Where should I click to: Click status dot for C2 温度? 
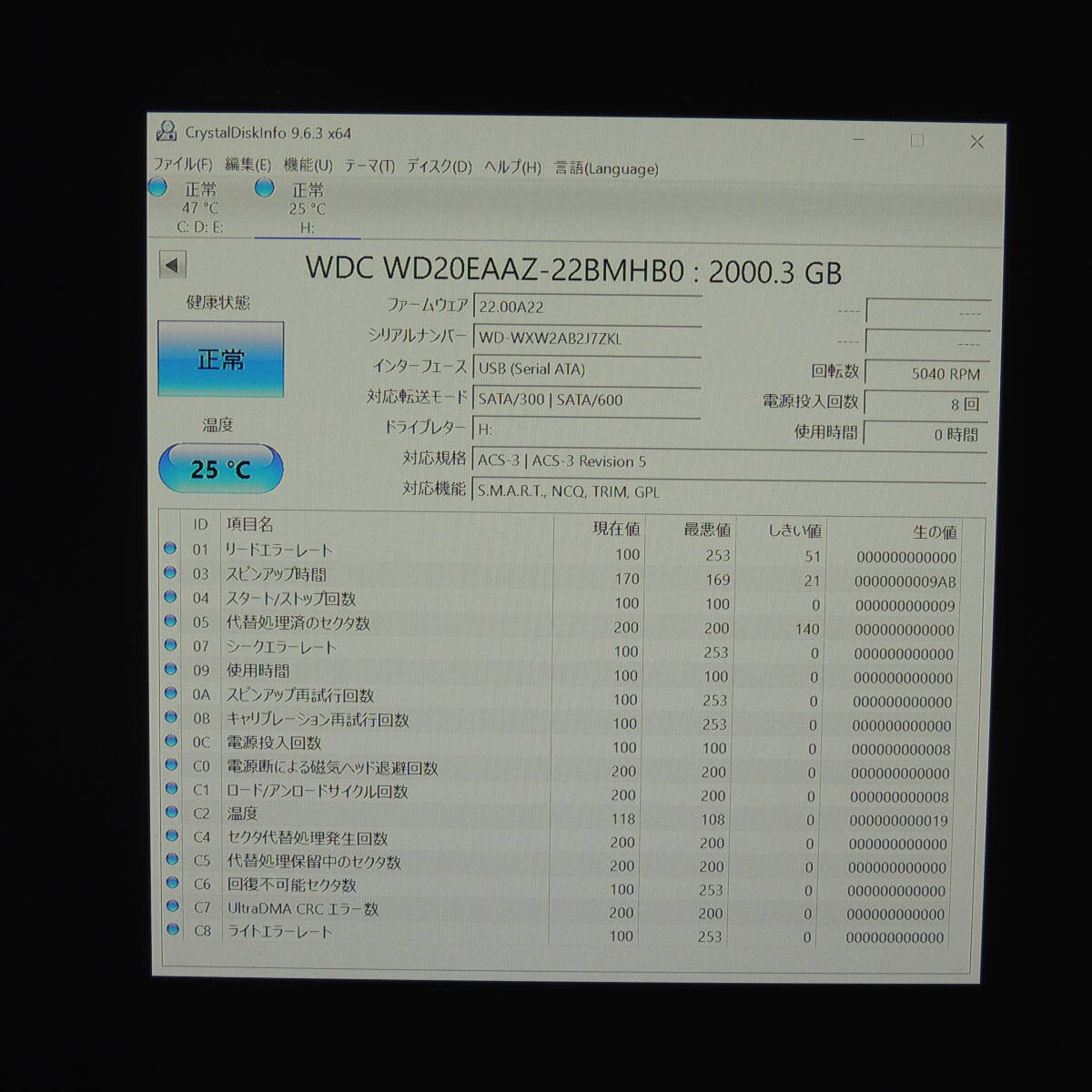(171, 813)
